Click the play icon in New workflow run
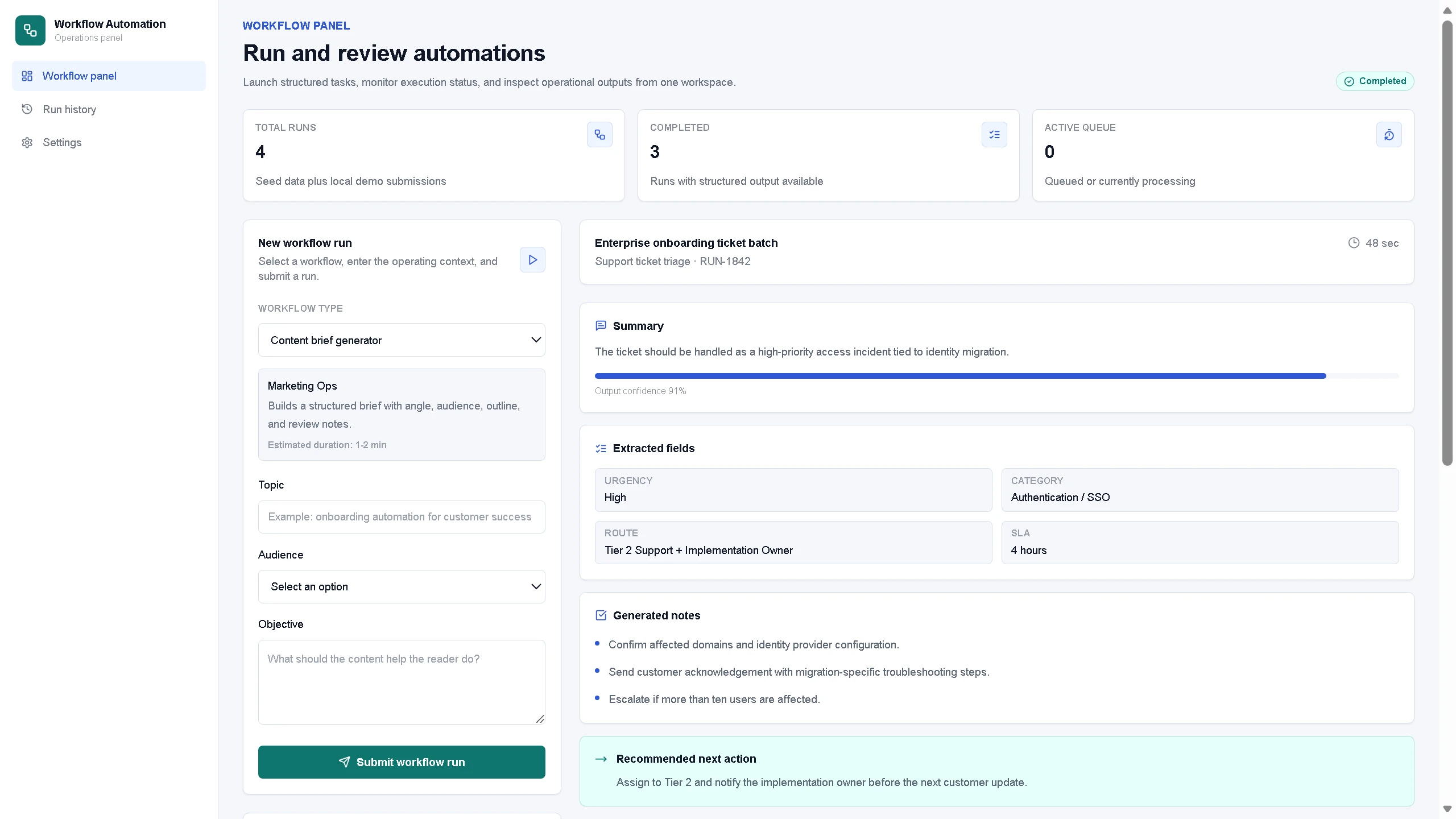1456x819 pixels. (532, 260)
